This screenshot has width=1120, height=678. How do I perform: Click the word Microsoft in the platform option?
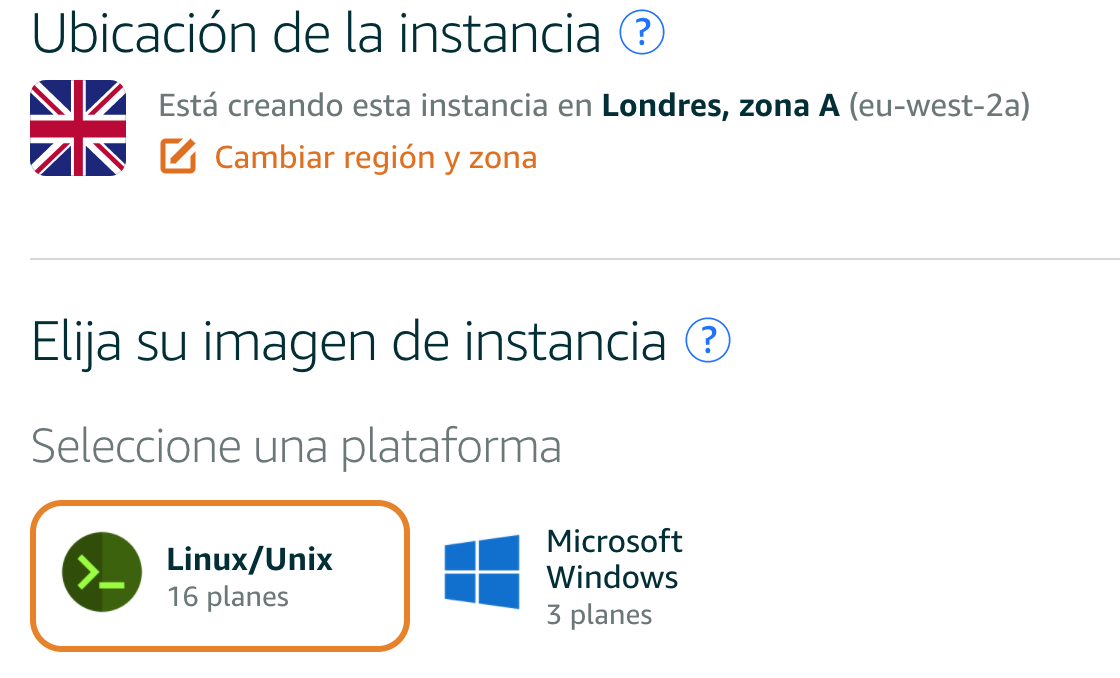pos(614,542)
